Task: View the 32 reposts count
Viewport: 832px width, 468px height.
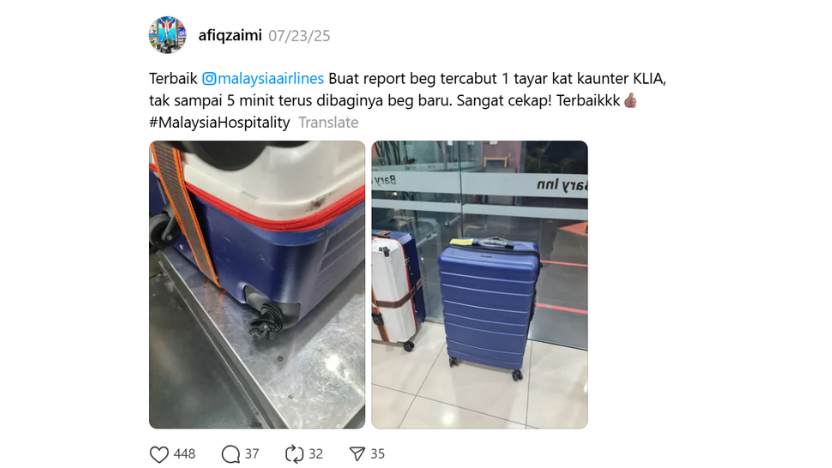Action: pos(316,454)
